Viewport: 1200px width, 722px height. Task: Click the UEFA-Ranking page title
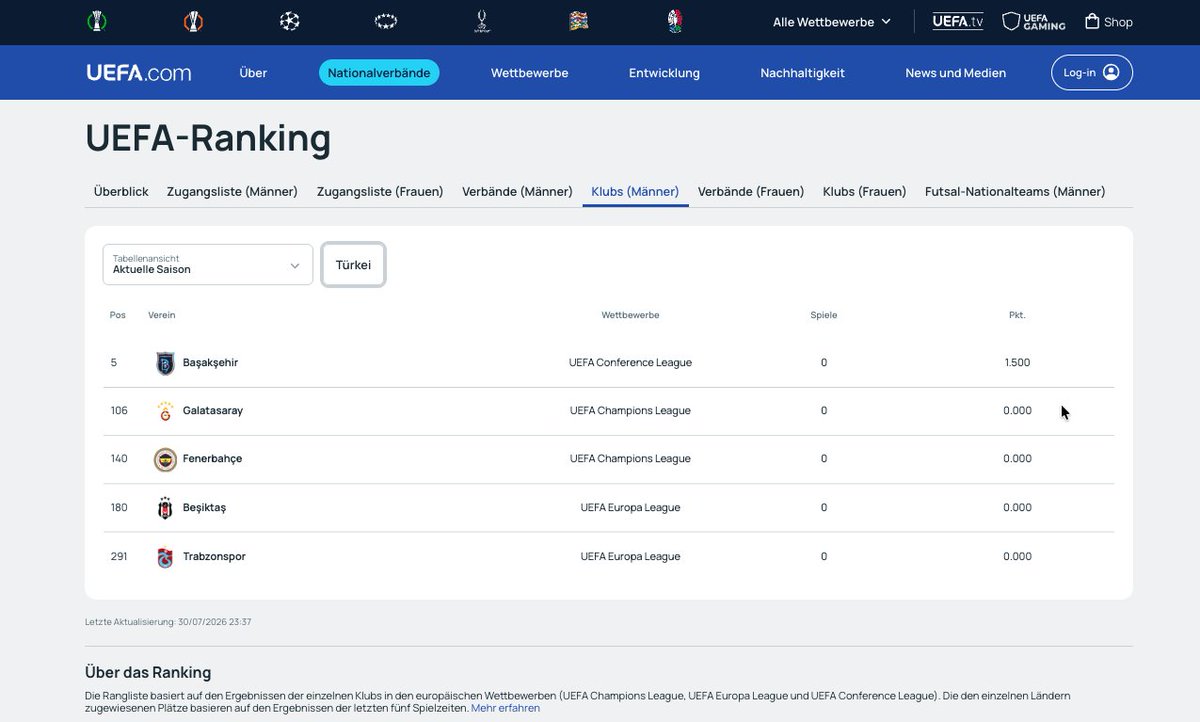[x=208, y=138]
